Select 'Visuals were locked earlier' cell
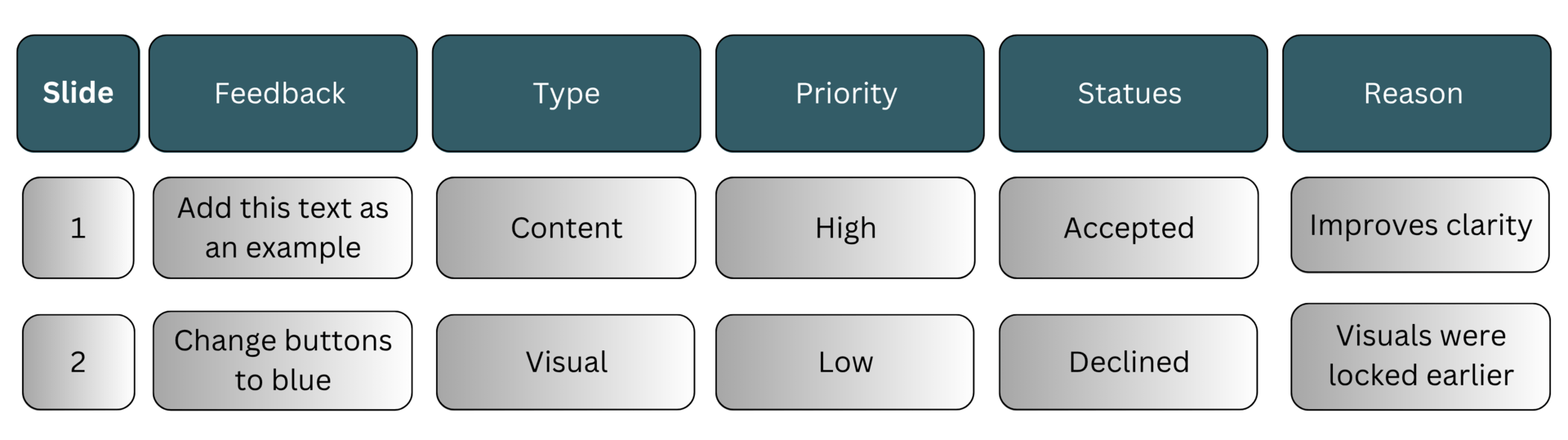Viewport: 1568px width, 440px height. (x=1420, y=357)
